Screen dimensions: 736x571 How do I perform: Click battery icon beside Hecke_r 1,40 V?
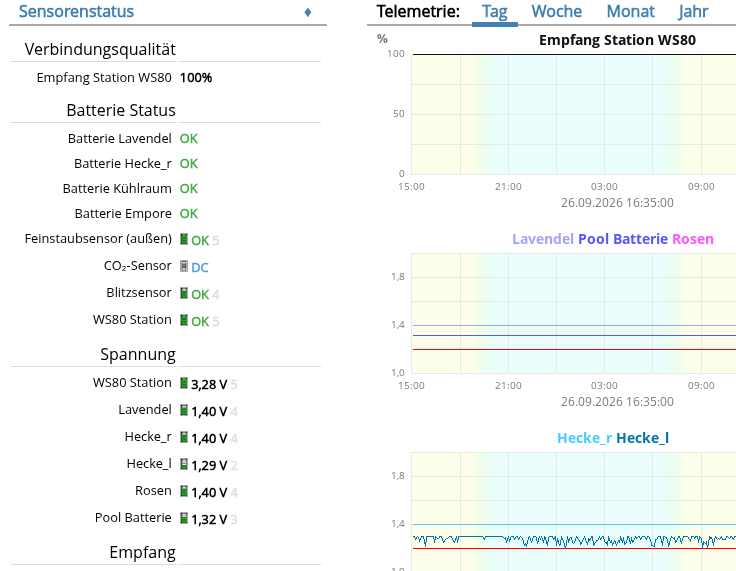click(x=184, y=437)
